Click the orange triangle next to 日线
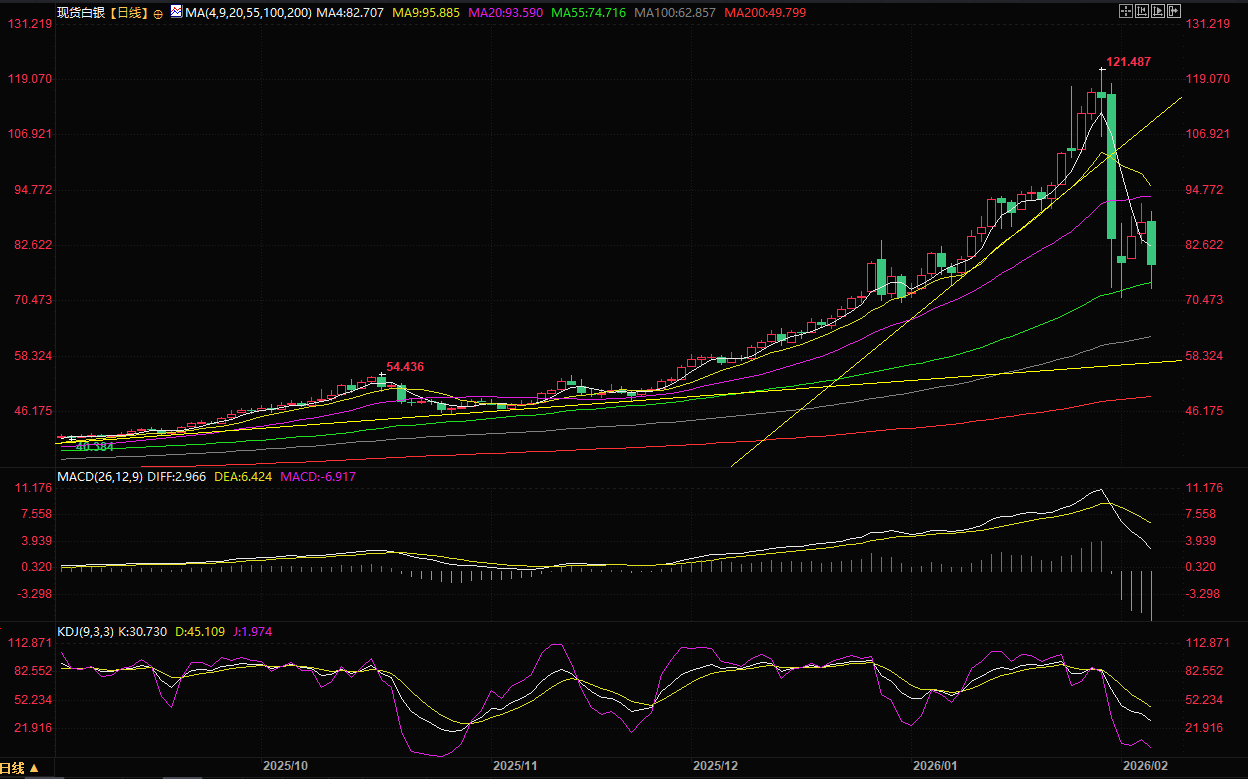The height and width of the screenshot is (779, 1248). click(x=34, y=769)
